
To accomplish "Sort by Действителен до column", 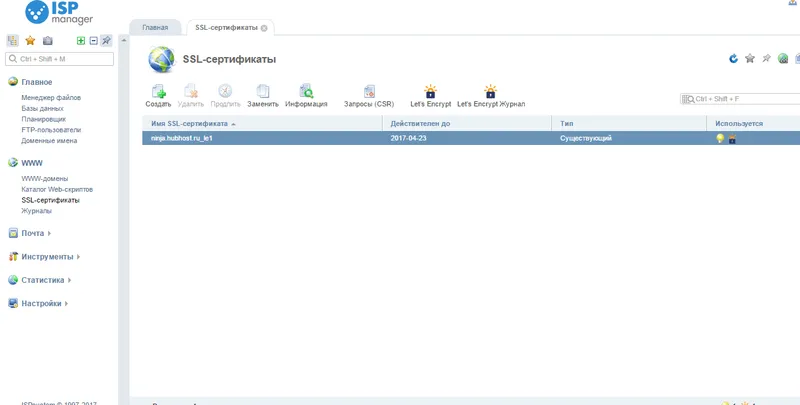I will tap(467, 123).
